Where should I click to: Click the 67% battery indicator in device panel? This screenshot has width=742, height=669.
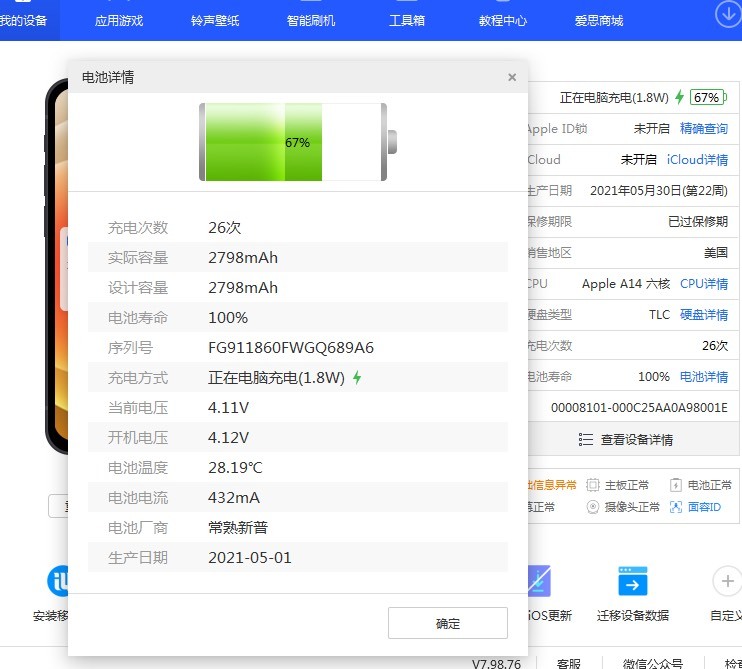[707, 97]
